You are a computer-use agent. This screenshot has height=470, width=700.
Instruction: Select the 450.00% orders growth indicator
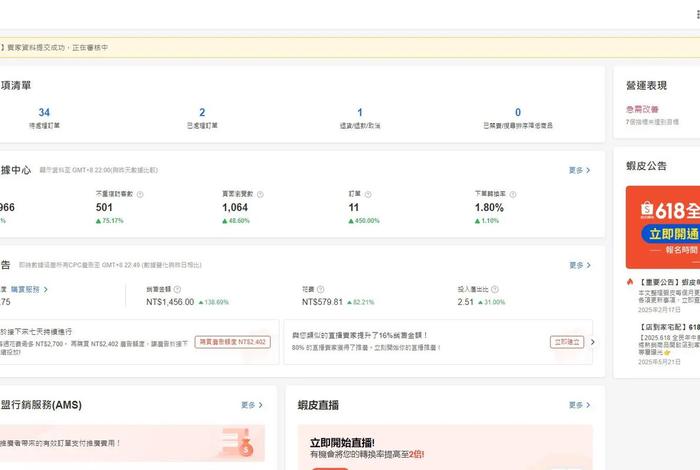(x=364, y=221)
